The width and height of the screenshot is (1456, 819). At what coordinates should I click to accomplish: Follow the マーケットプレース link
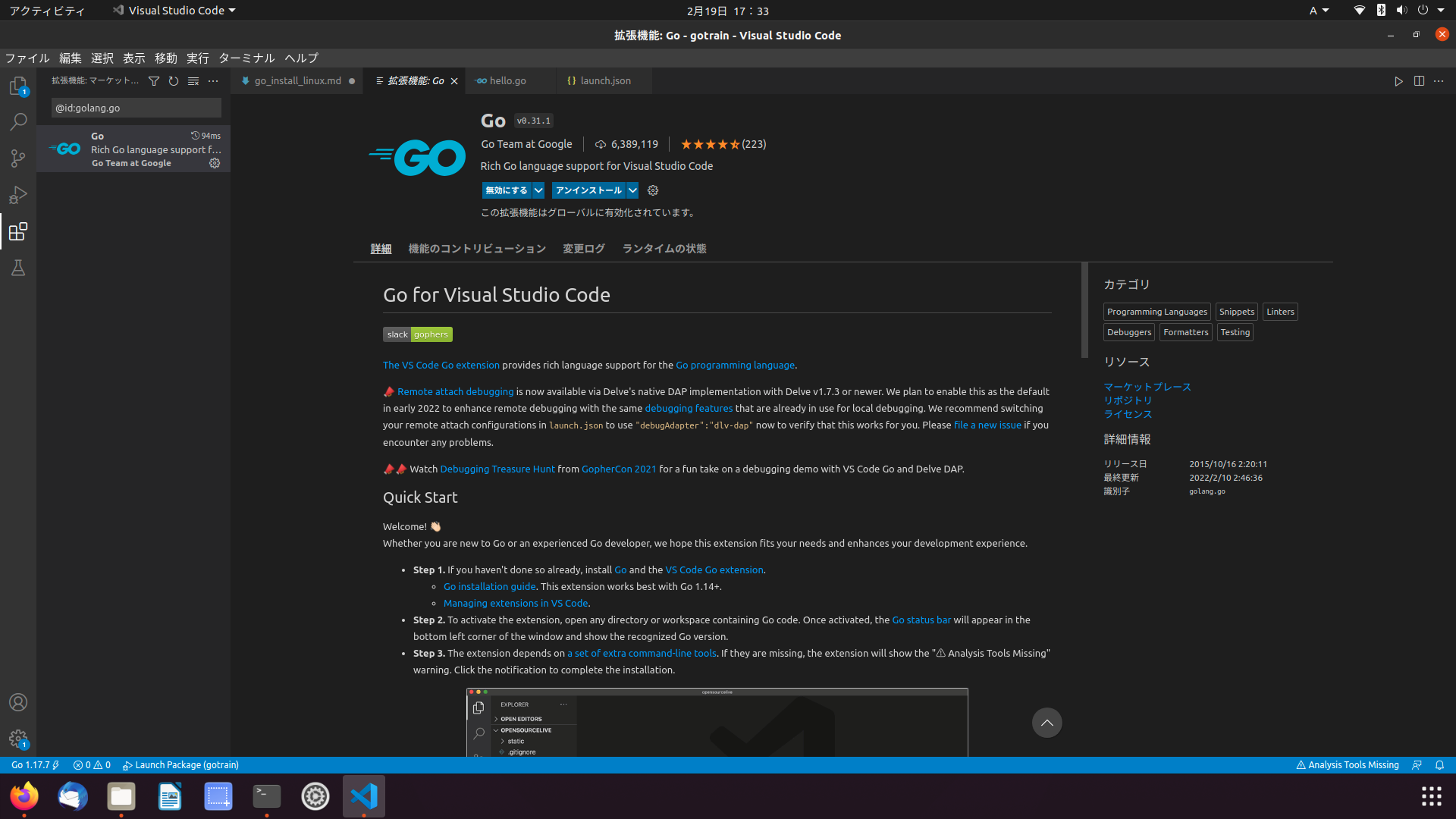1147,387
